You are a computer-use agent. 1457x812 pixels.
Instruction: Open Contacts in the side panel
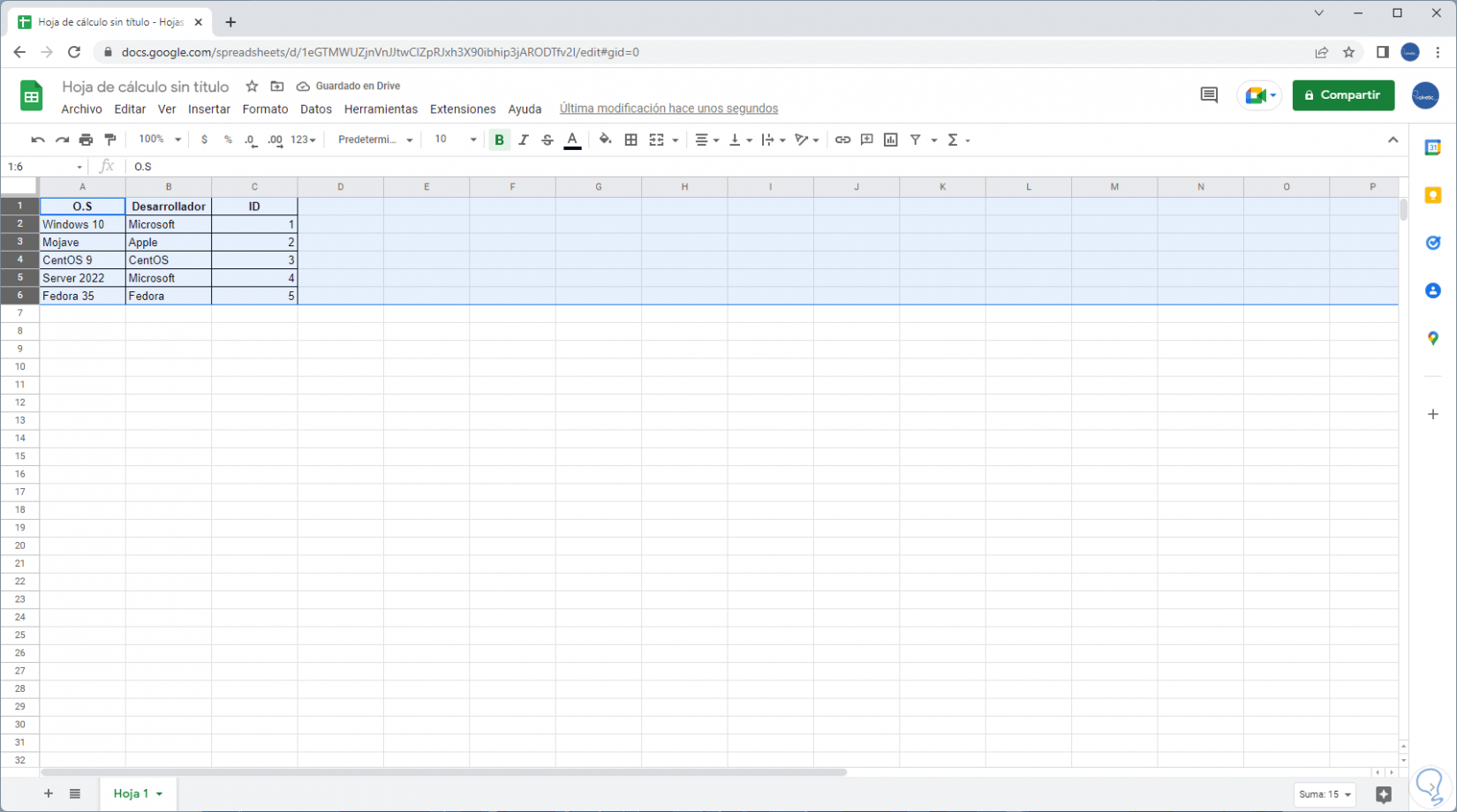[x=1433, y=290]
